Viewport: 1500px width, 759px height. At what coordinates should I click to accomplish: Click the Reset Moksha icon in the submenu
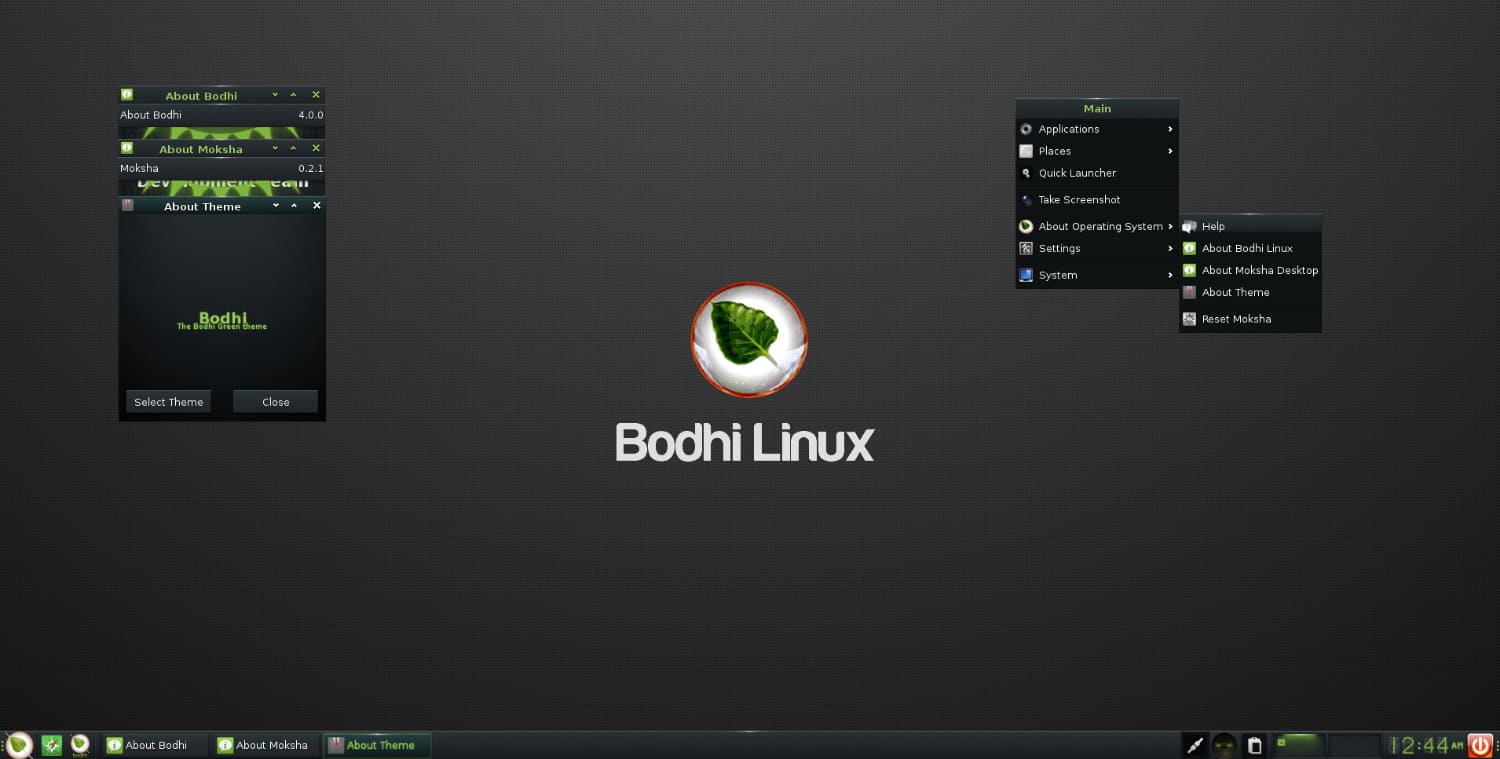pyautogui.click(x=1189, y=319)
